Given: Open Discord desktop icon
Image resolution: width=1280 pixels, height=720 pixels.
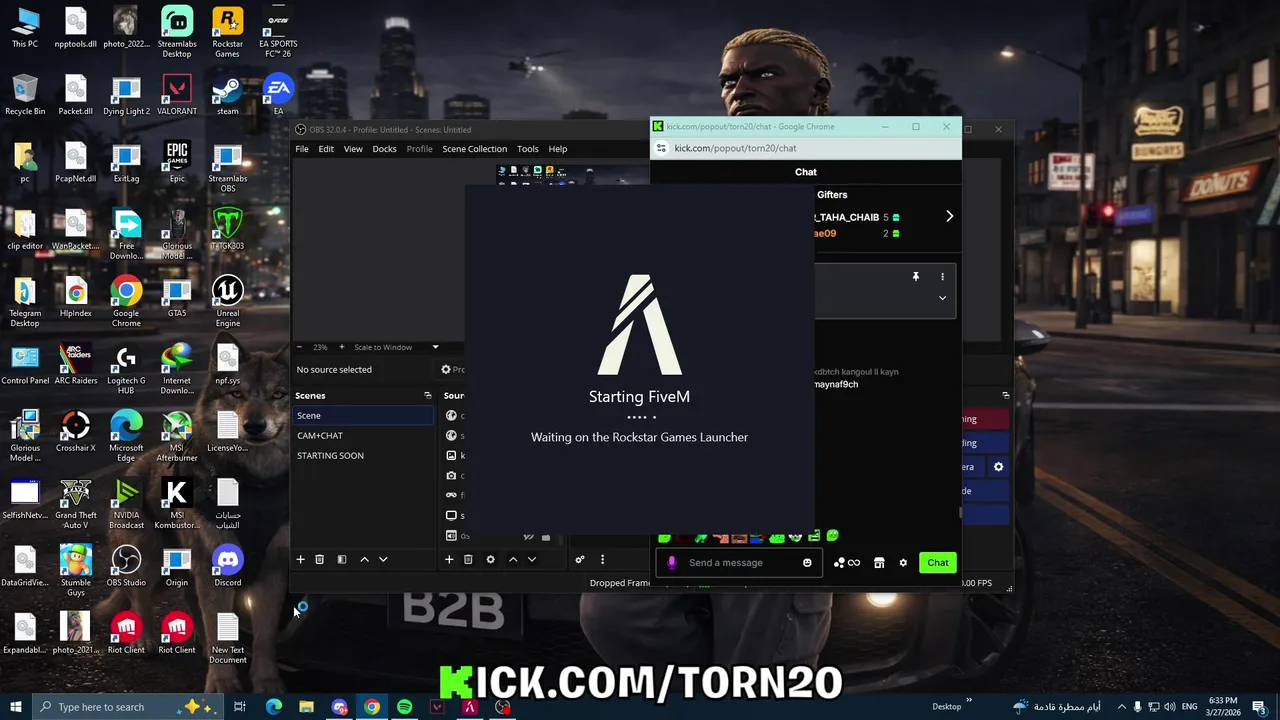Looking at the screenshot, I should pos(228,567).
